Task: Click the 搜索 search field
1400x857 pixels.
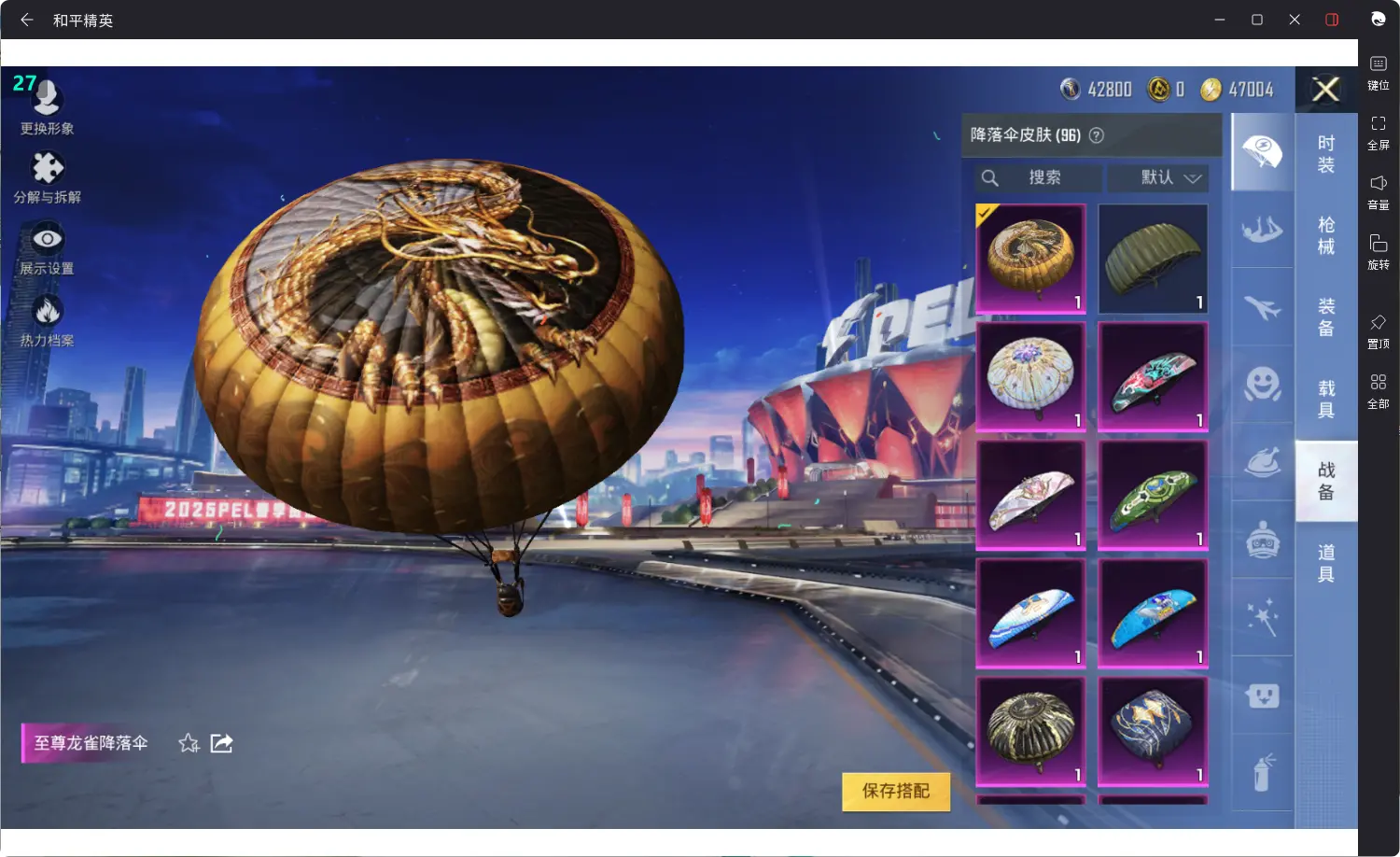Action: [x=1039, y=177]
